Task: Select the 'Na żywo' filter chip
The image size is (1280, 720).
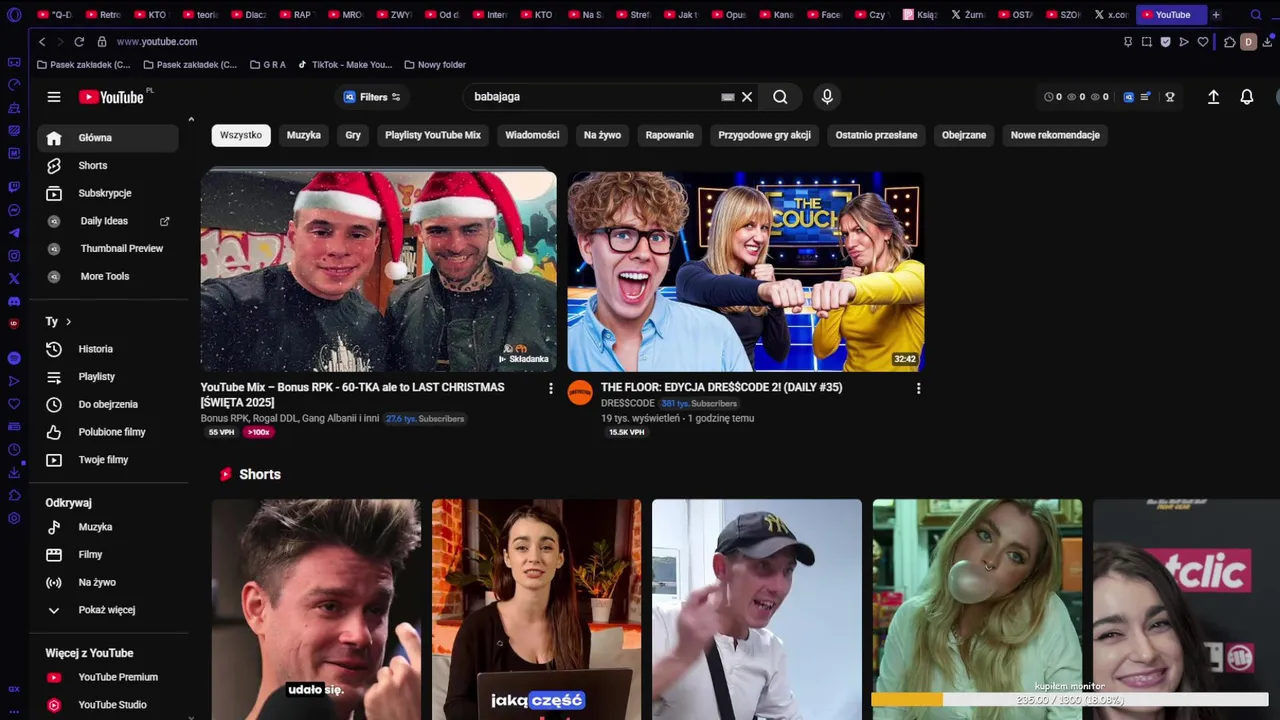Action: pyautogui.click(x=602, y=135)
